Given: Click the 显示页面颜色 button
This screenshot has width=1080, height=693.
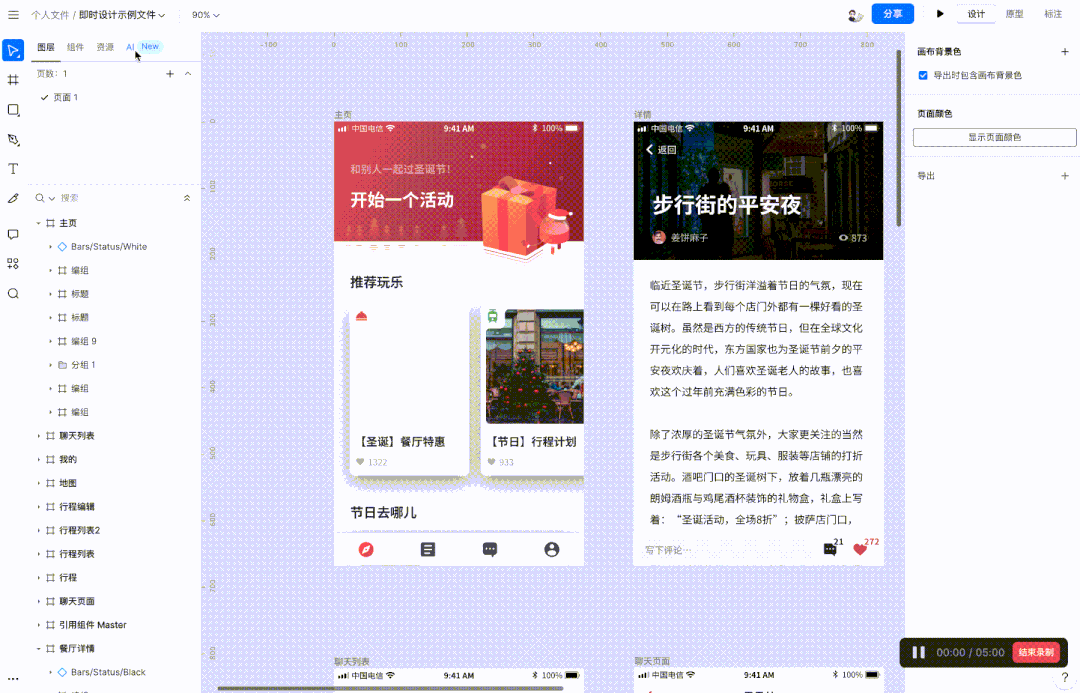Looking at the screenshot, I should 994,137.
